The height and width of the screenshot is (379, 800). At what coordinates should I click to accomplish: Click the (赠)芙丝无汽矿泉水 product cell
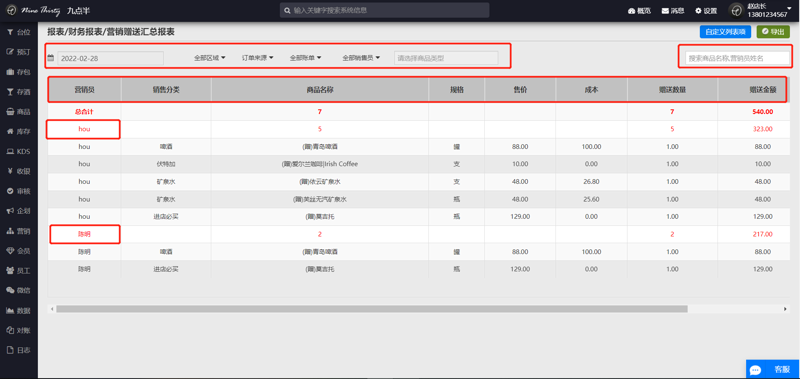320,199
